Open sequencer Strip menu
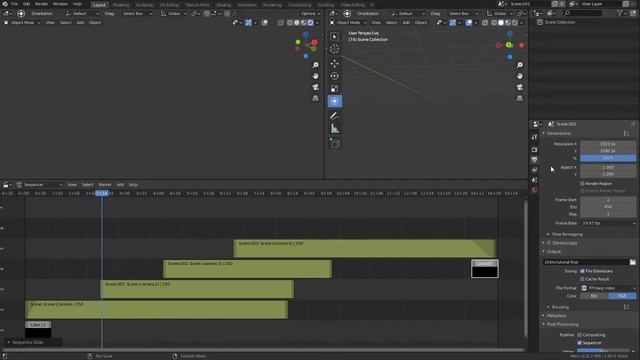This screenshot has width=640, height=360. [x=133, y=185]
